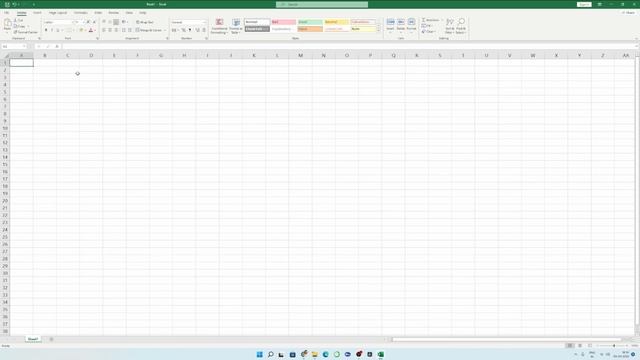Viewport: 640px width, 360px height.
Task: Open Find & Select menu
Action: 461,26
